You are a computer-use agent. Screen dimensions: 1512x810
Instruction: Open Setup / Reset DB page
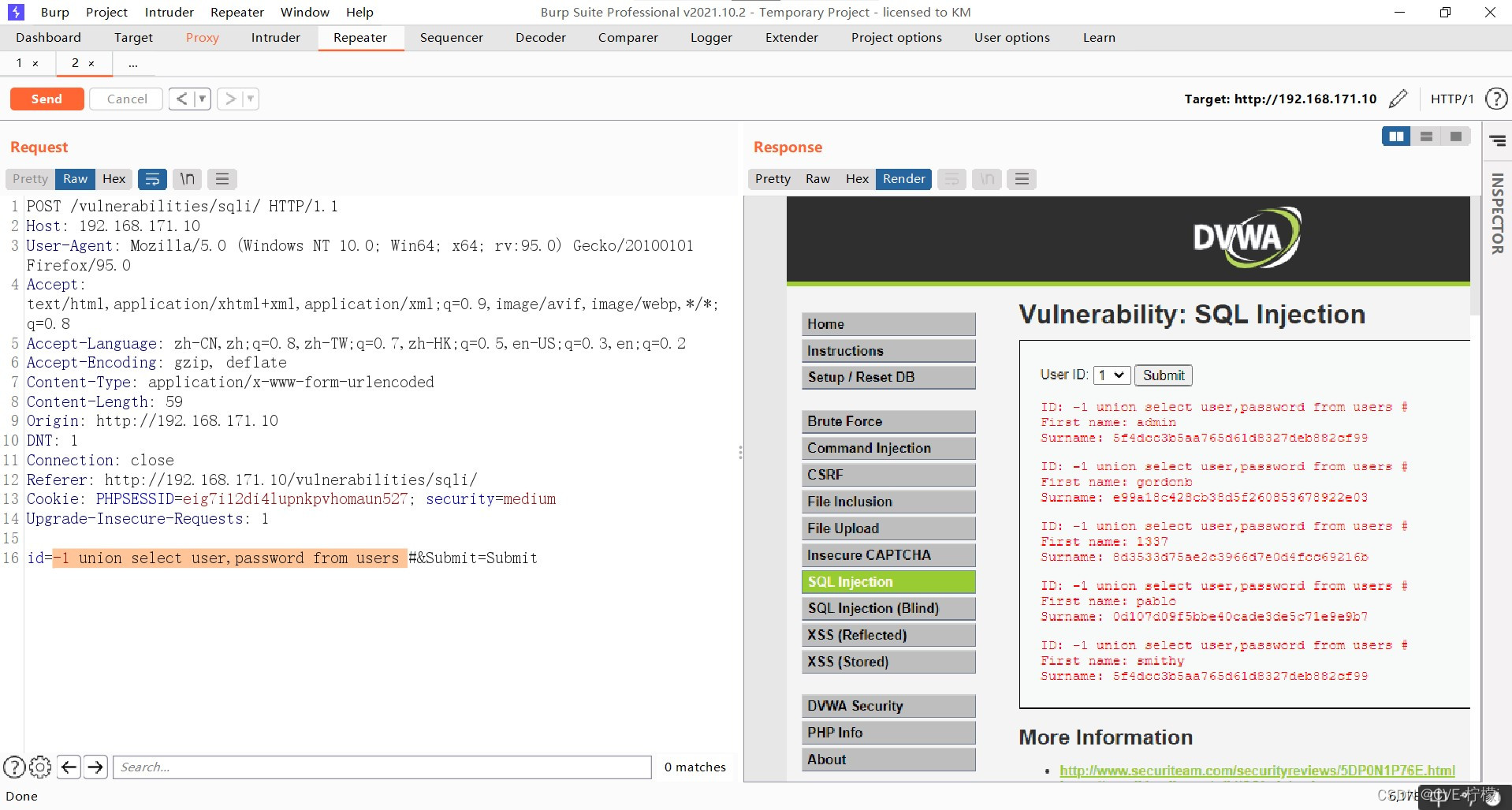coord(888,377)
